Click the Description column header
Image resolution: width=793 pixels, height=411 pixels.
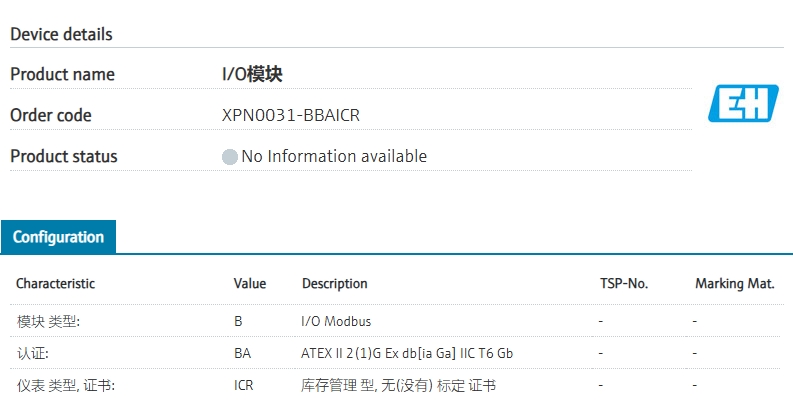[335, 283]
